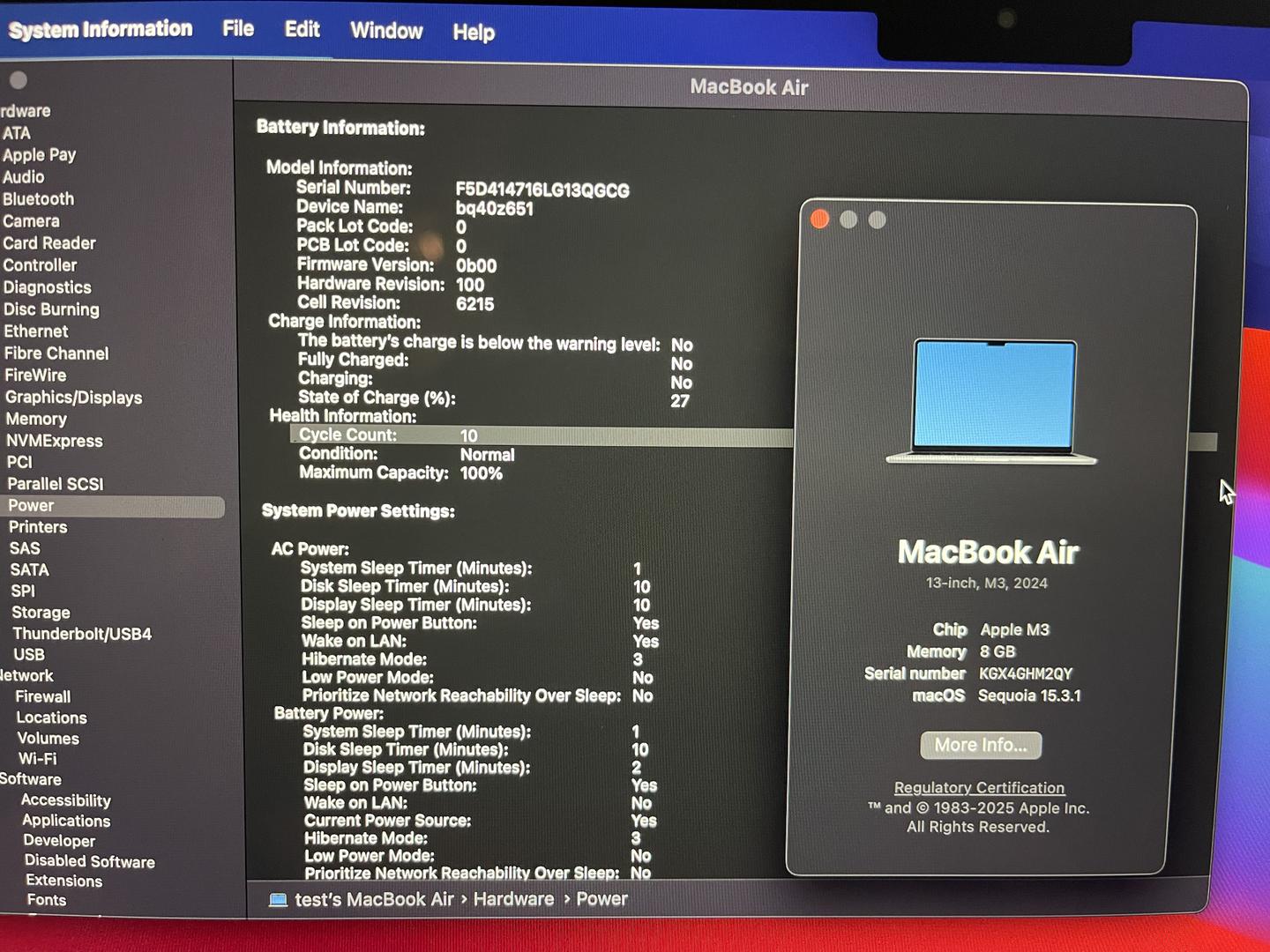Select USB in the sidebar

tap(29, 655)
